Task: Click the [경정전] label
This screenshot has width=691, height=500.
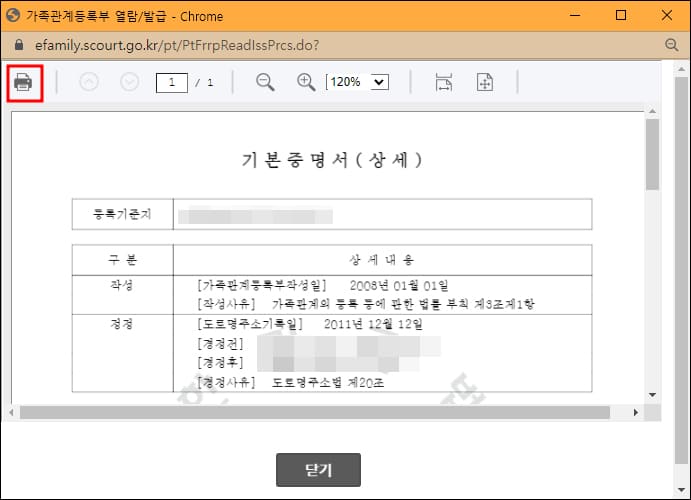Action: click(220, 344)
